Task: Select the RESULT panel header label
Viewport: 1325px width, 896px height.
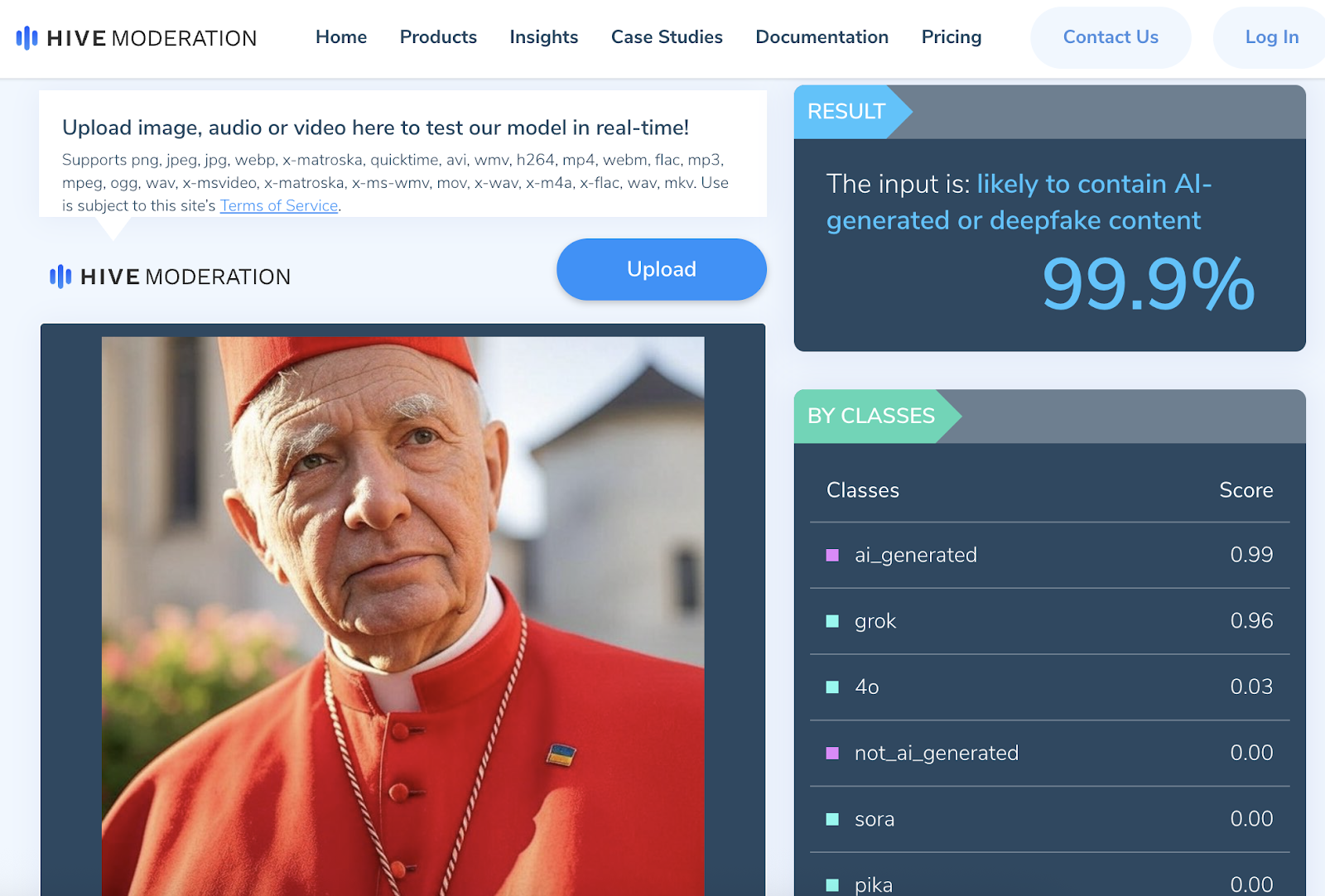Action: [846, 112]
